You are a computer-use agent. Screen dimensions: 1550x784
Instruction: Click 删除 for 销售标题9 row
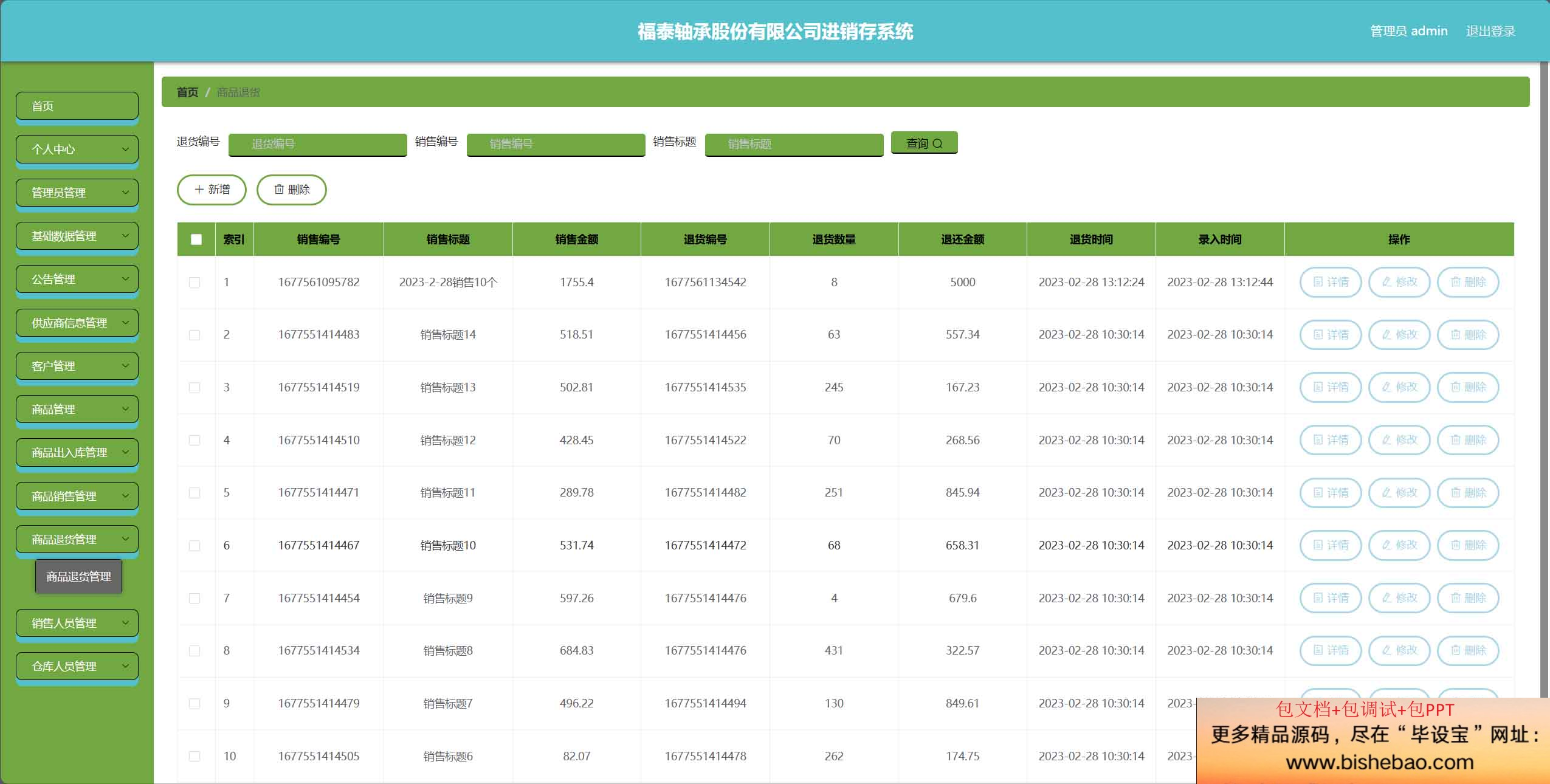[1467, 598]
